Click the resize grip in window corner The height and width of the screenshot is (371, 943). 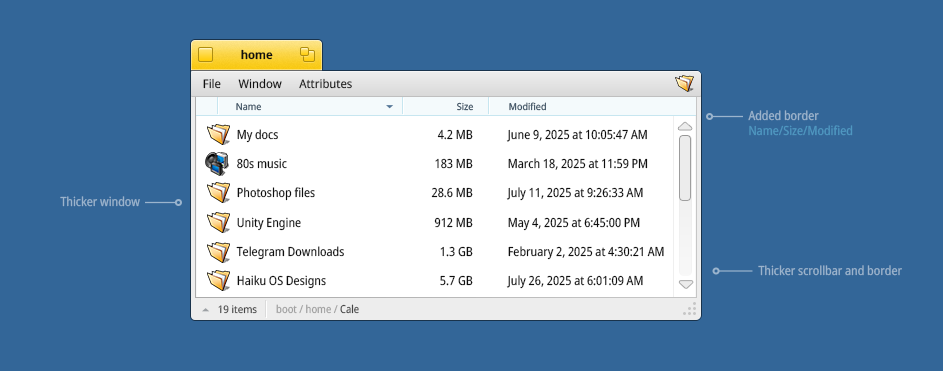pyautogui.click(x=690, y=309)
